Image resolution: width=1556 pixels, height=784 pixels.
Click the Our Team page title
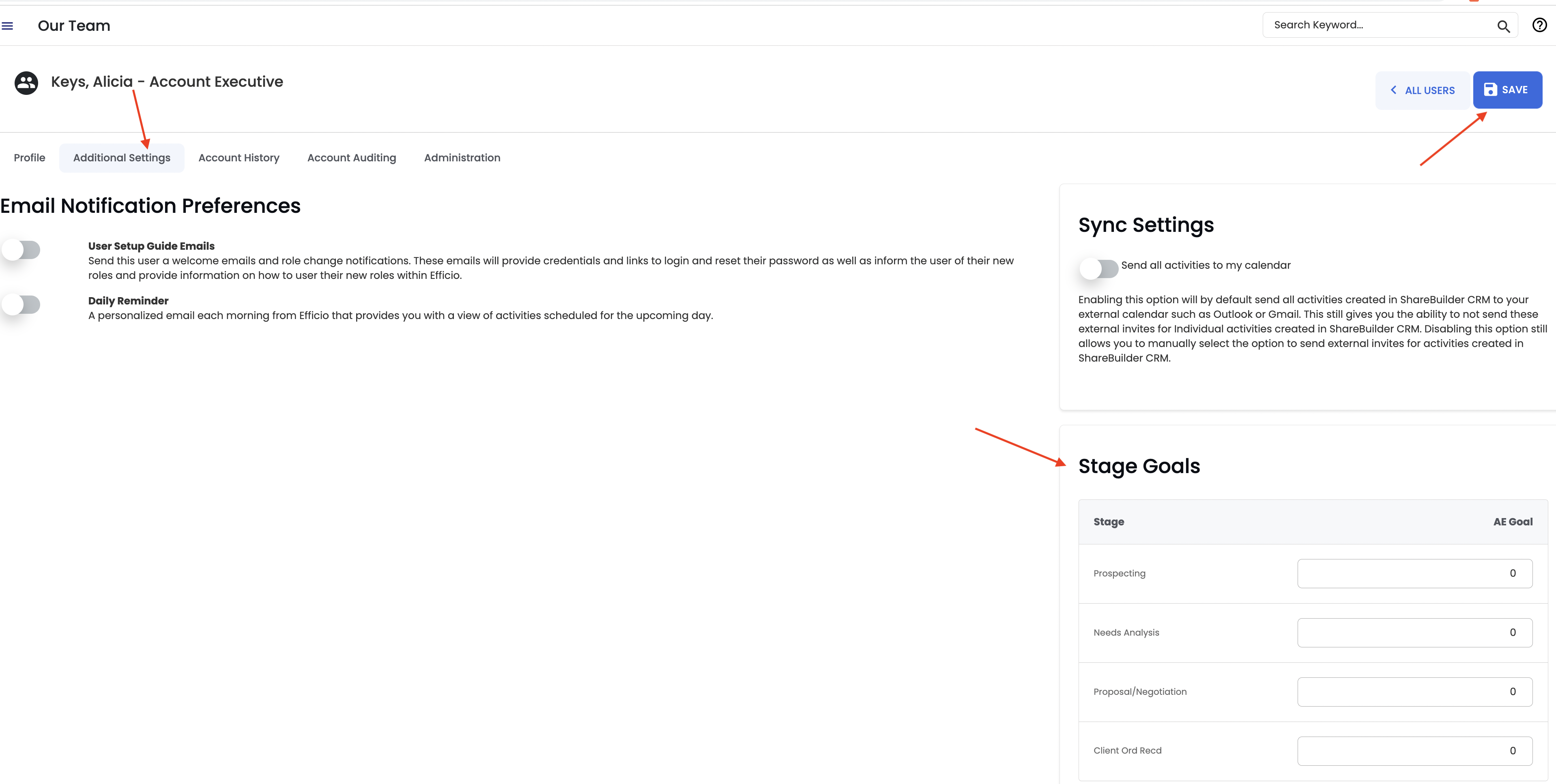pyautogui.click(x=74, y=26)
